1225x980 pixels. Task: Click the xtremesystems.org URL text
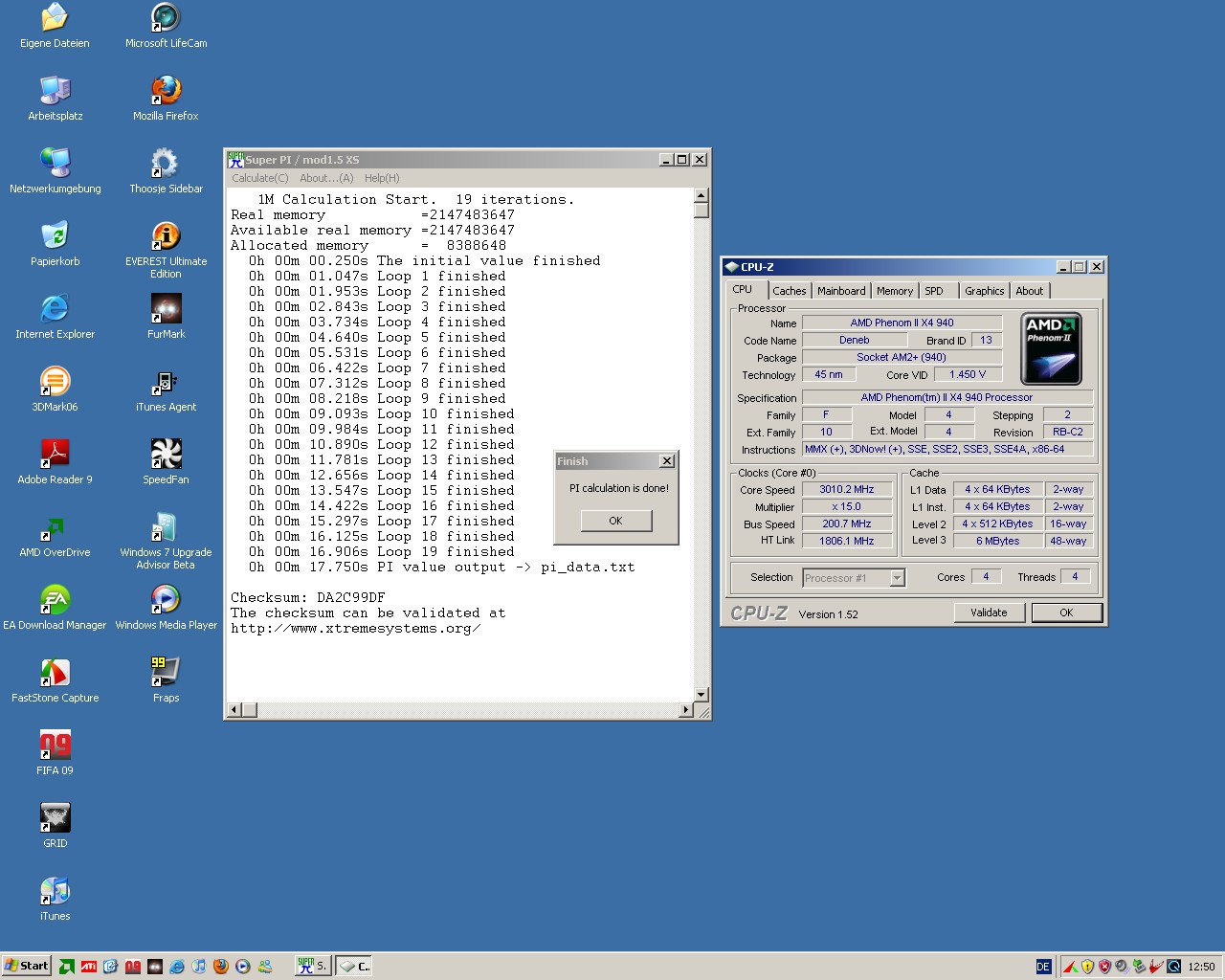click(x=355, y=628)
